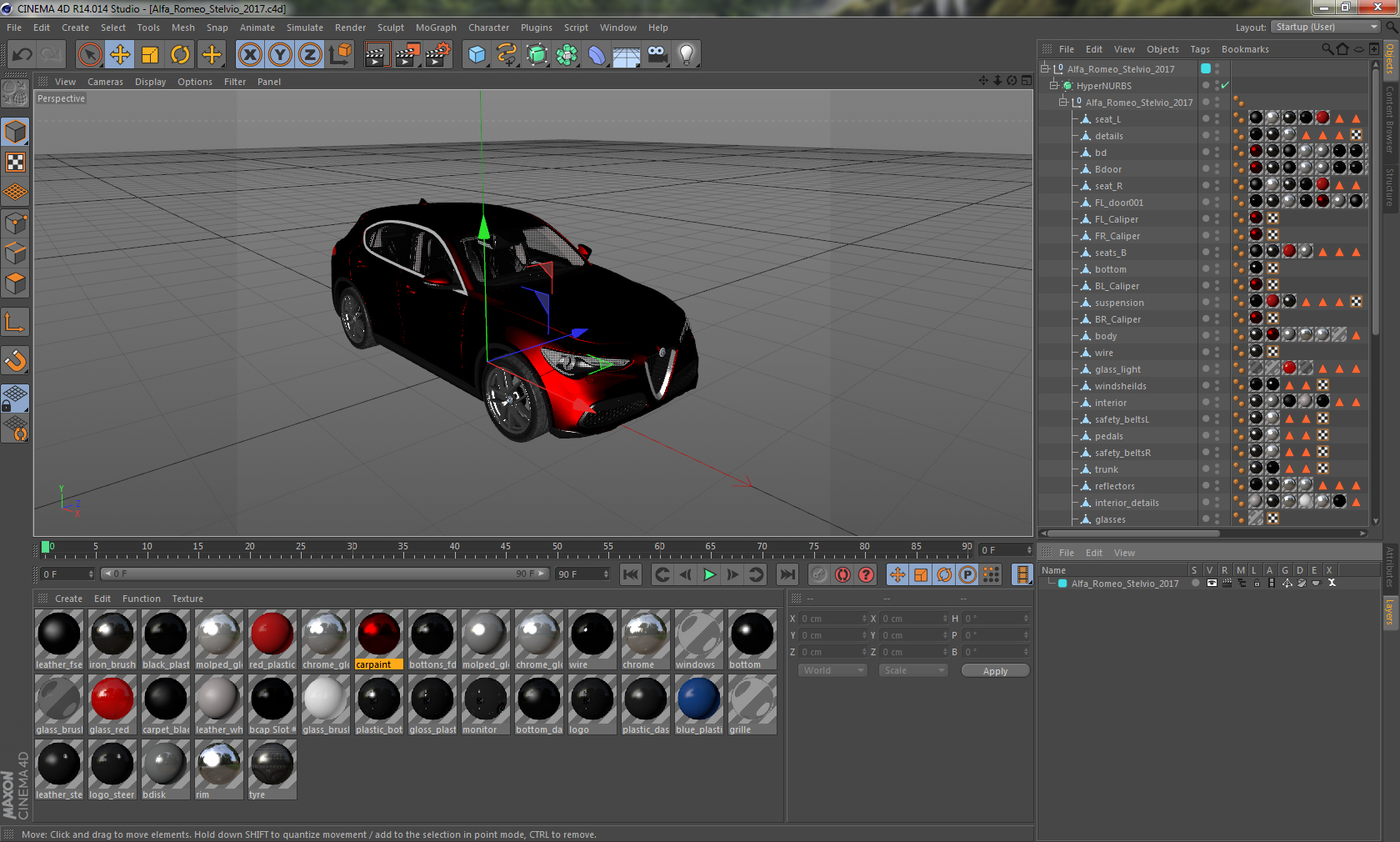The image size is (1400, 842).
Task: Add a Cube primitive object
Action: click(477, 55)
